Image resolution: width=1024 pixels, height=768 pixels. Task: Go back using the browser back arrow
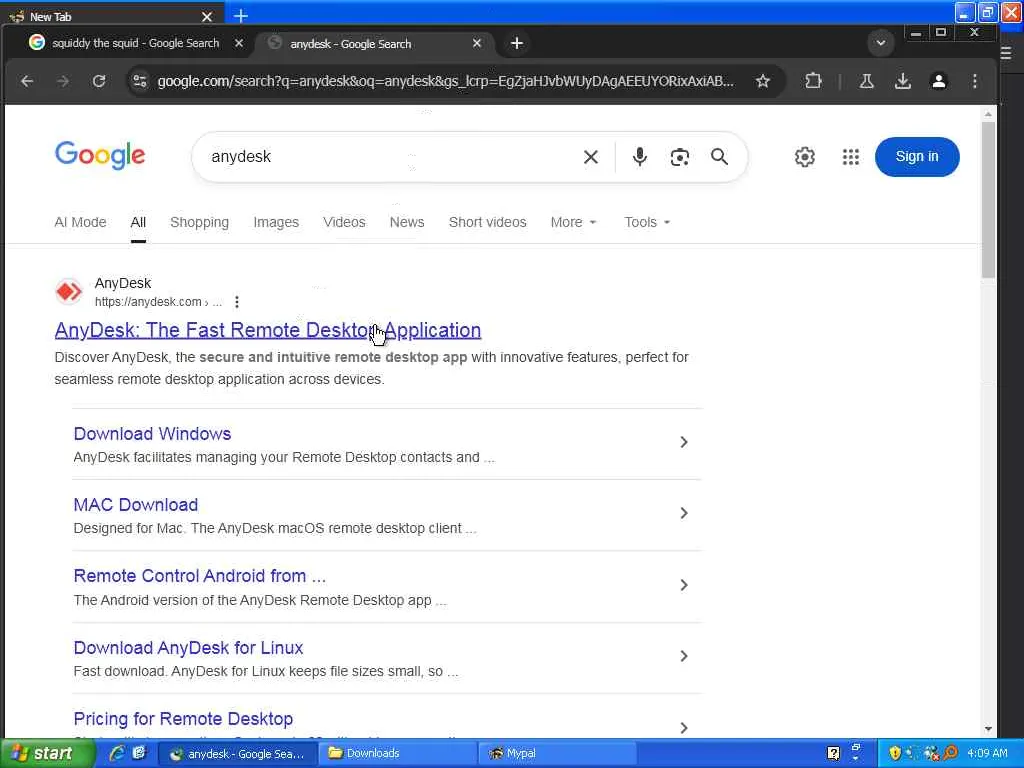point(27,81)
